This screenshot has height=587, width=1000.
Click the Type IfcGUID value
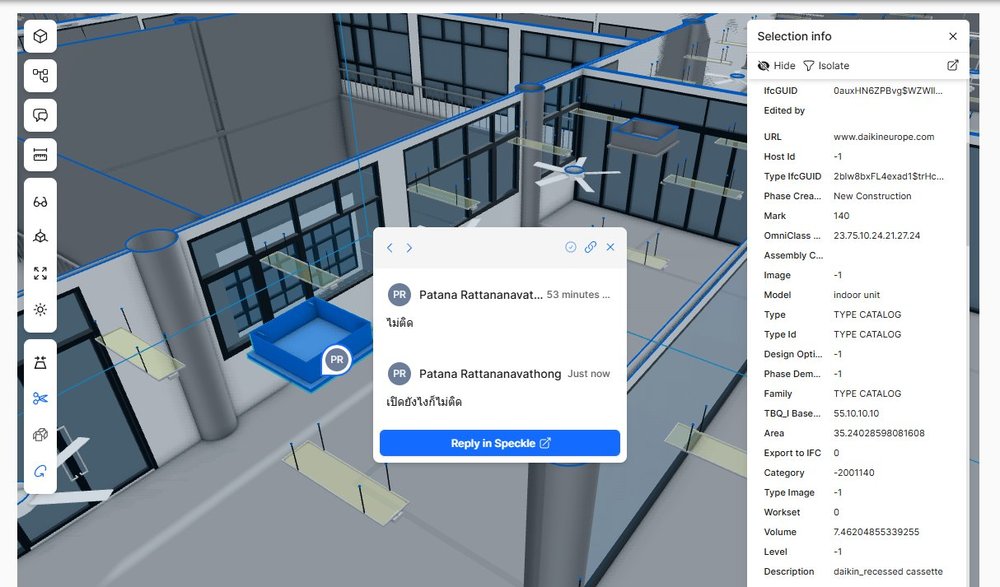tap(888, 176)
